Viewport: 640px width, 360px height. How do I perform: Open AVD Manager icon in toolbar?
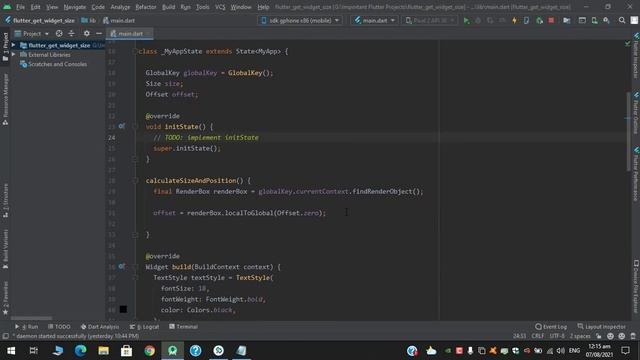594,20
